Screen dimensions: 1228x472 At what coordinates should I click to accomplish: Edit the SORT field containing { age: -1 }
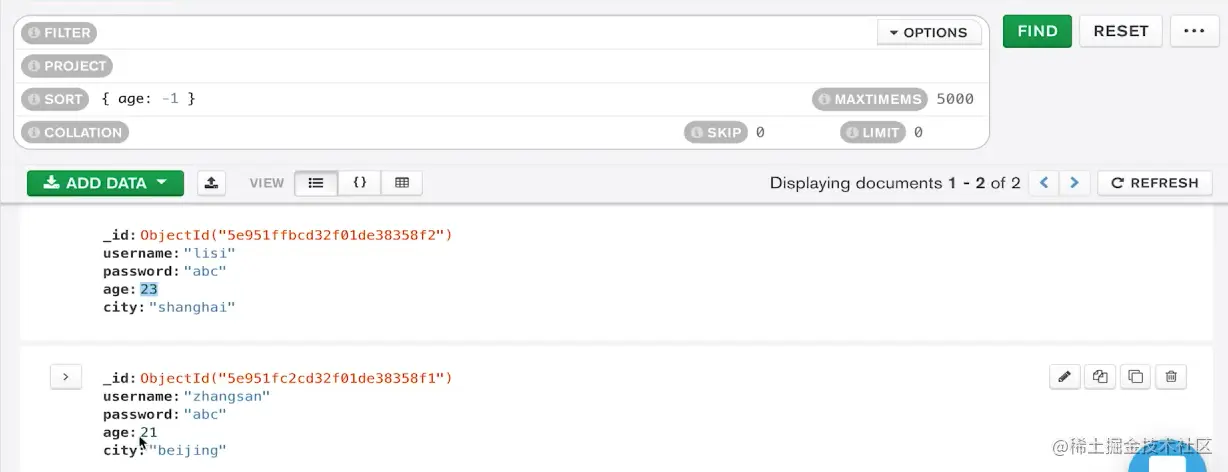(x=450, y=99)
